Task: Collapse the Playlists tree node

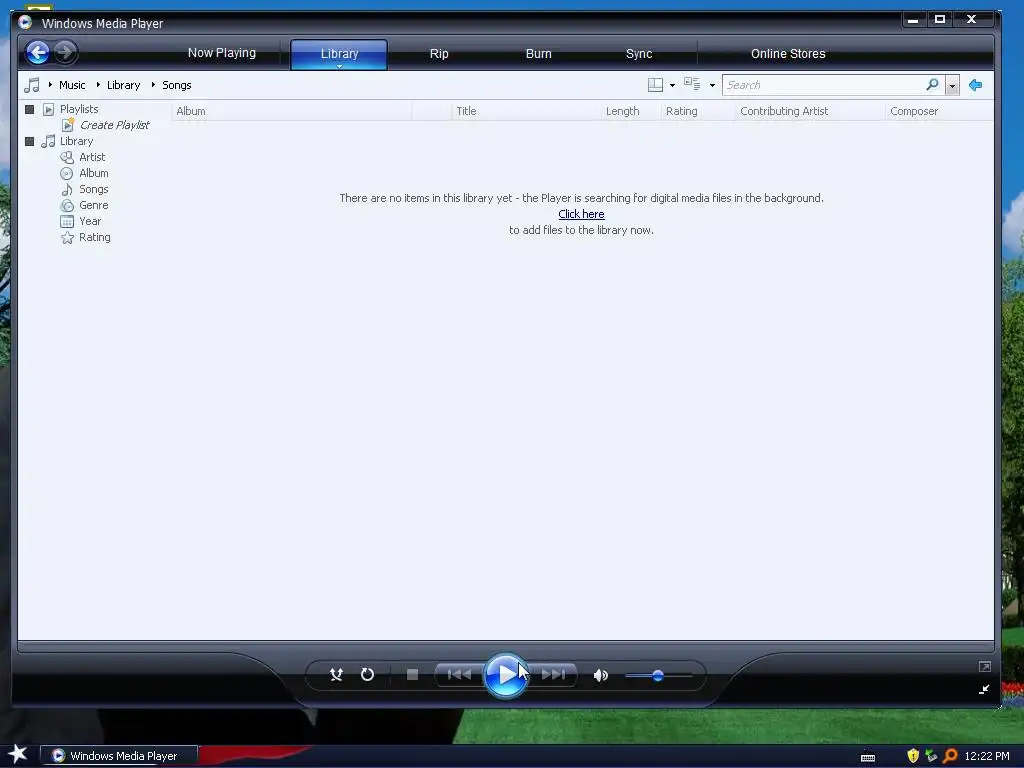Action: click(x=29, y=109)
